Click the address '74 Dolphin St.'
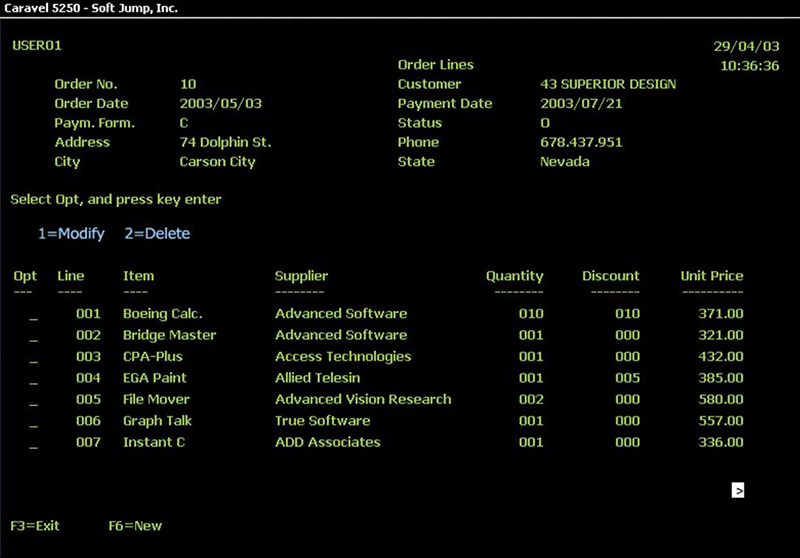Screen dimensions: 800x558 [x=225, y=142]
